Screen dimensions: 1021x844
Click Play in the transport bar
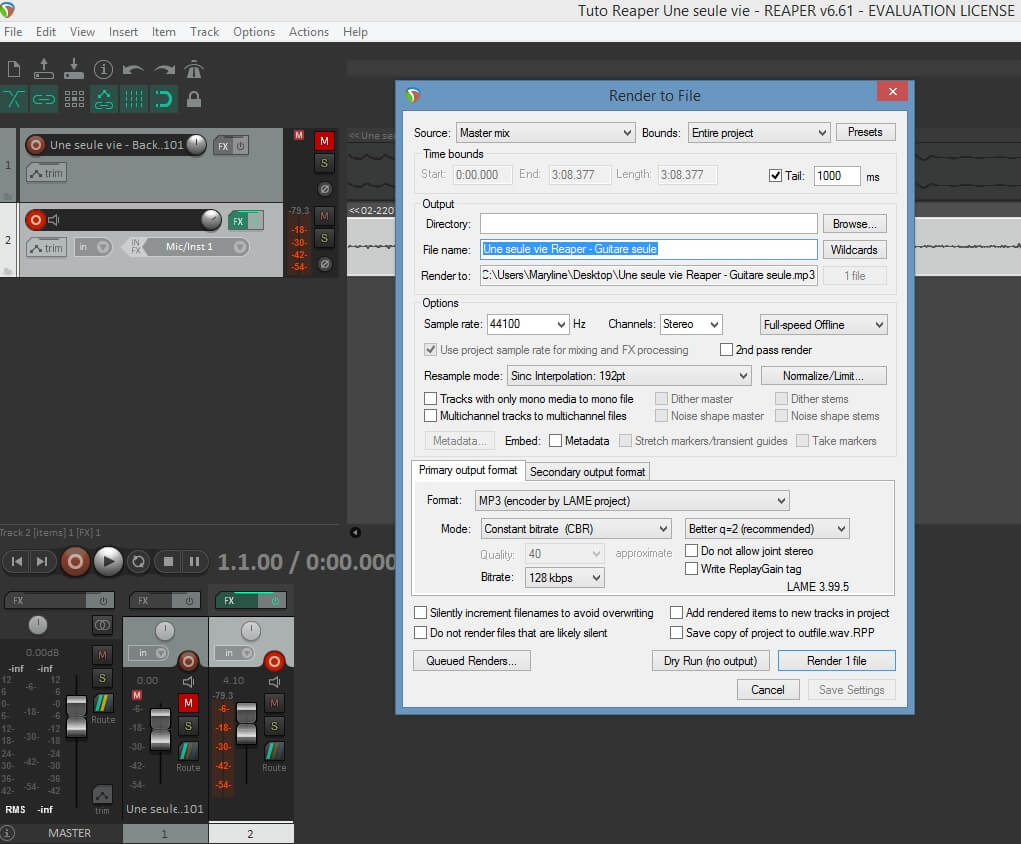108,561
